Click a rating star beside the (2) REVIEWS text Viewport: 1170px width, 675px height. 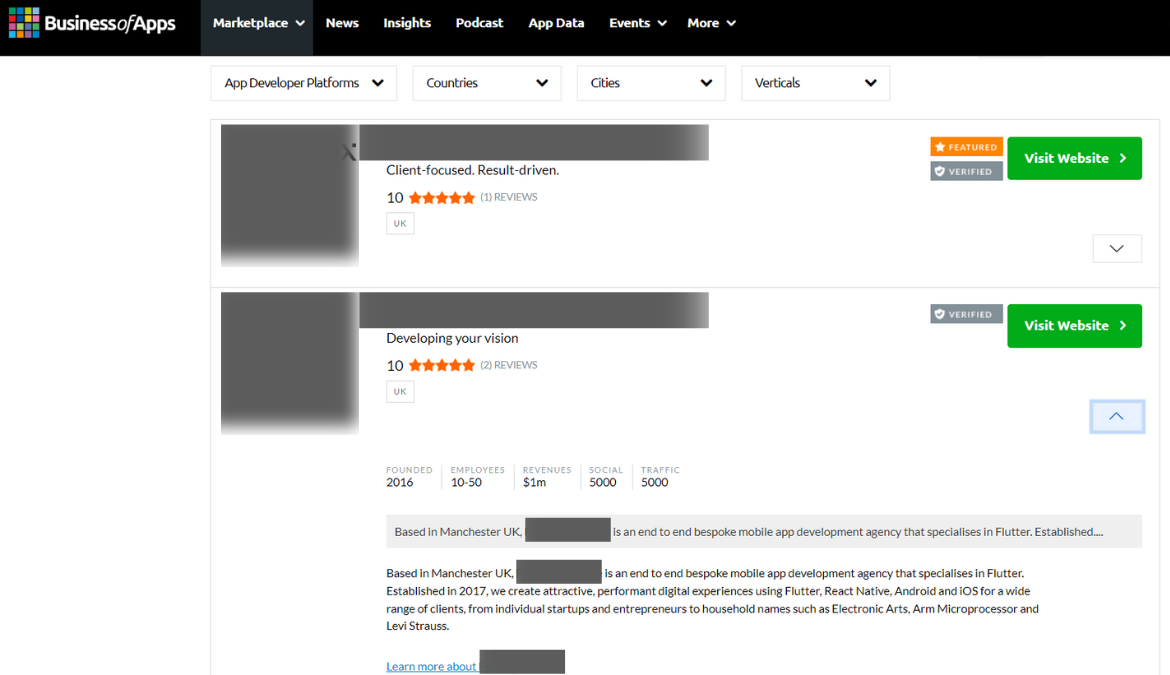click(x=440, y=365)
